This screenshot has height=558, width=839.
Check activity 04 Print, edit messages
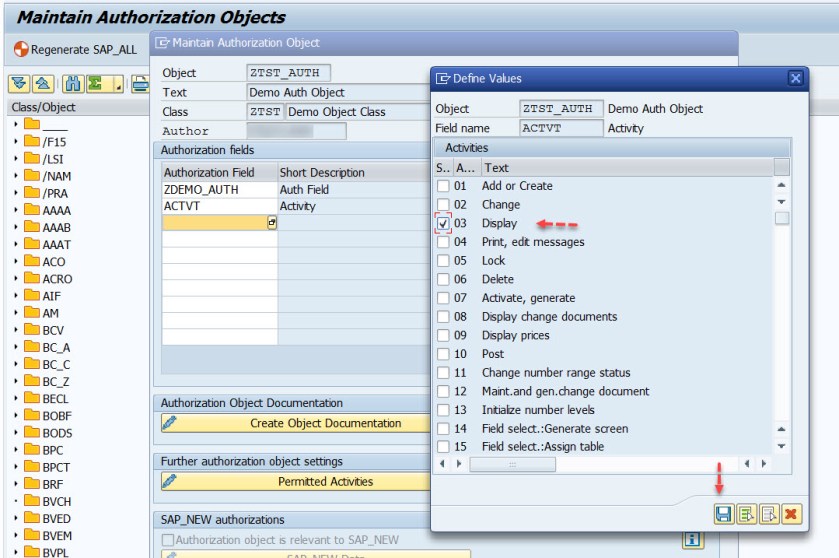(x=443, y=242)
